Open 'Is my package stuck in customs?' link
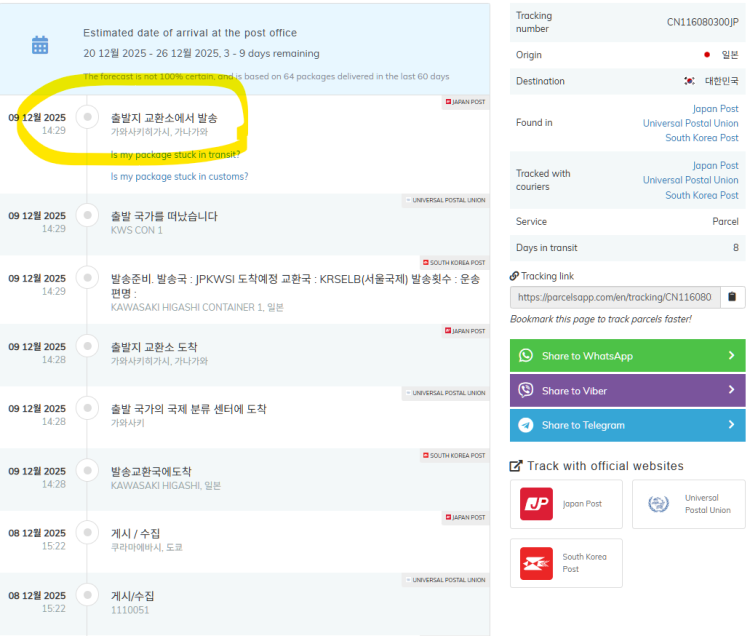 [179, 177]
